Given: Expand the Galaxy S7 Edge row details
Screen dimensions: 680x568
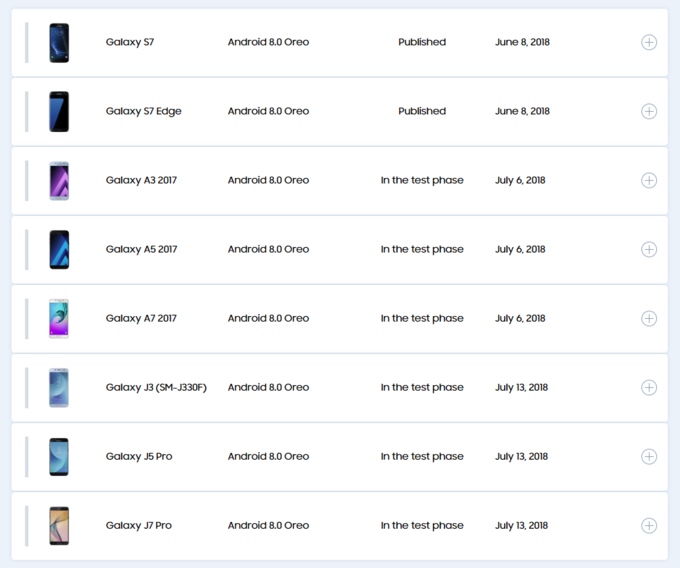Looking at the screenshot, I should pos(649,111).
